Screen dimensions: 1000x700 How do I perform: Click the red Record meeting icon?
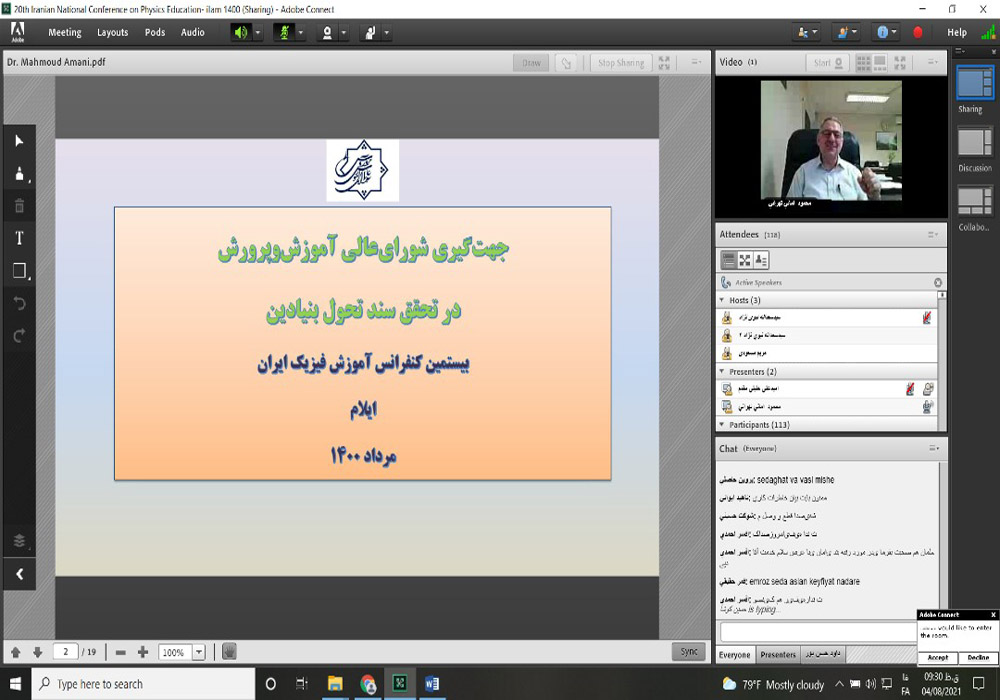click(918, 32)
